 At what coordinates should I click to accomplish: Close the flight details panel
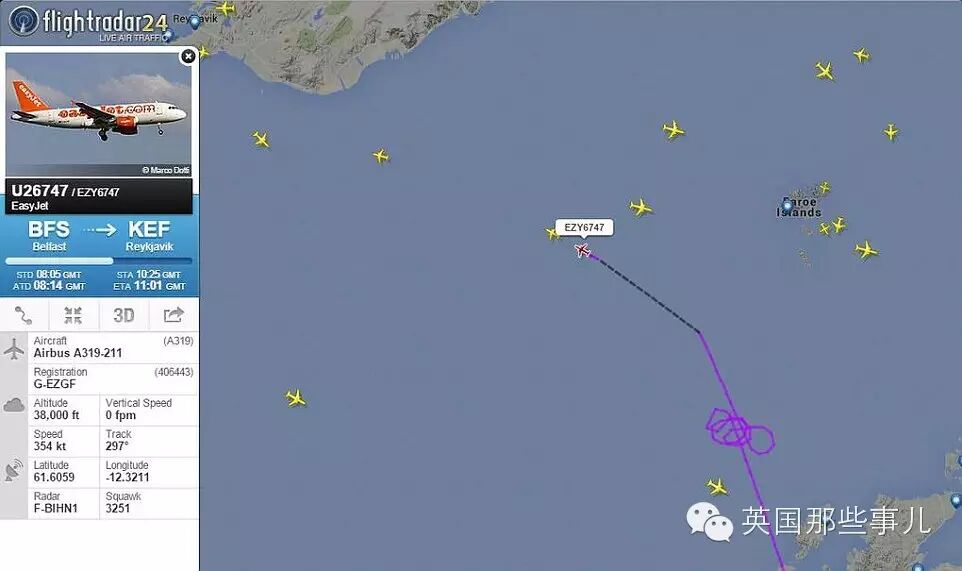[188, 56]
